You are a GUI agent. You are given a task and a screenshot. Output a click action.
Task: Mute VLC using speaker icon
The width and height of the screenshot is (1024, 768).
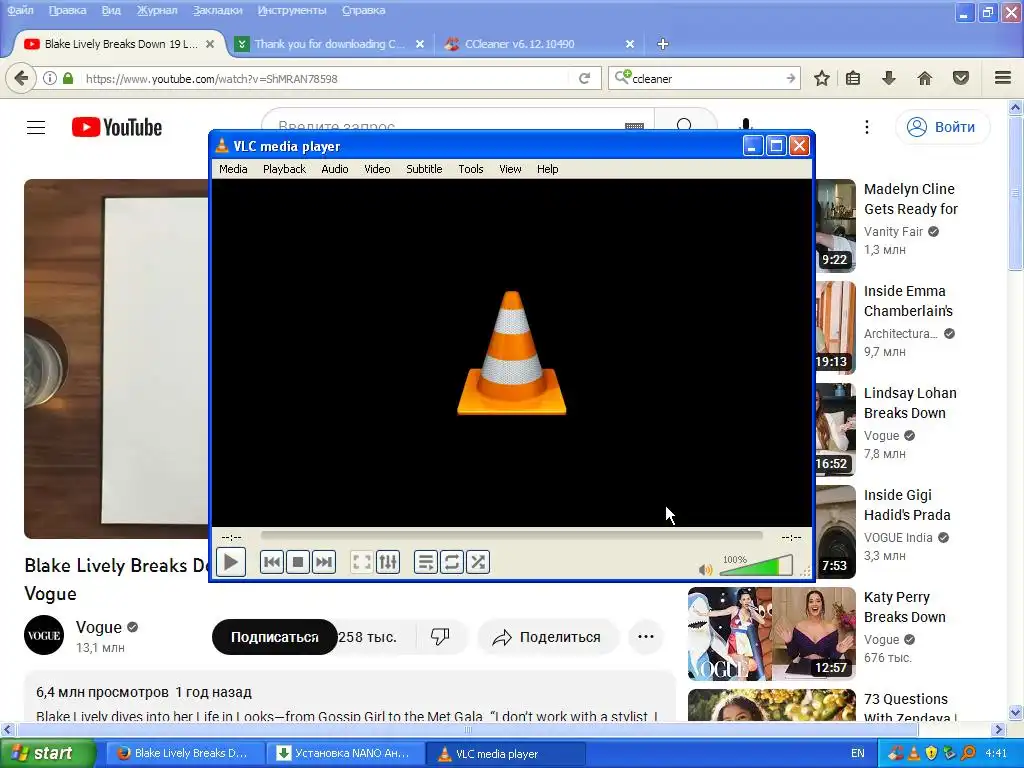[705, 569]
